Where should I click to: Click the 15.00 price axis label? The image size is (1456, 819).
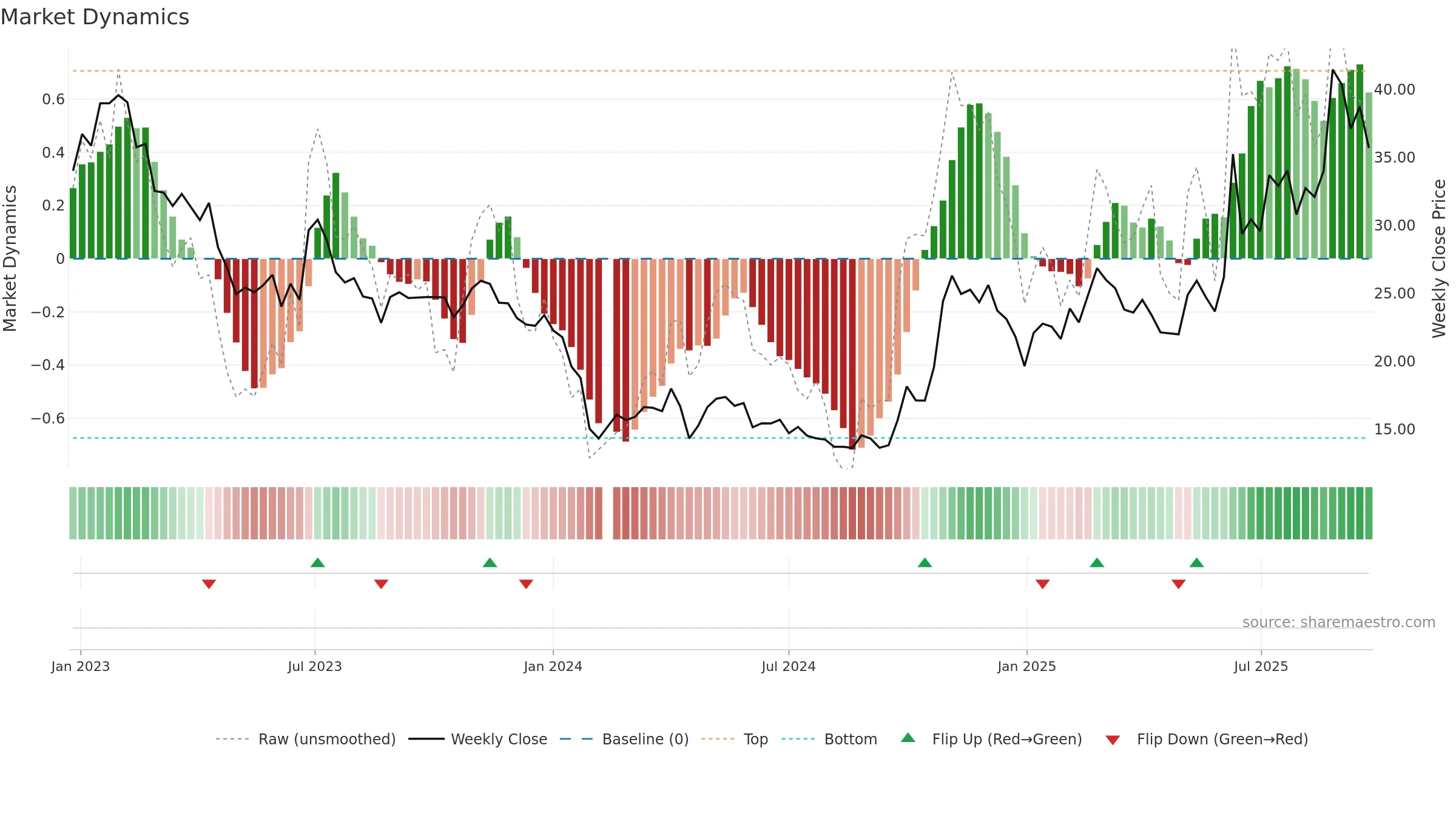1395,429
